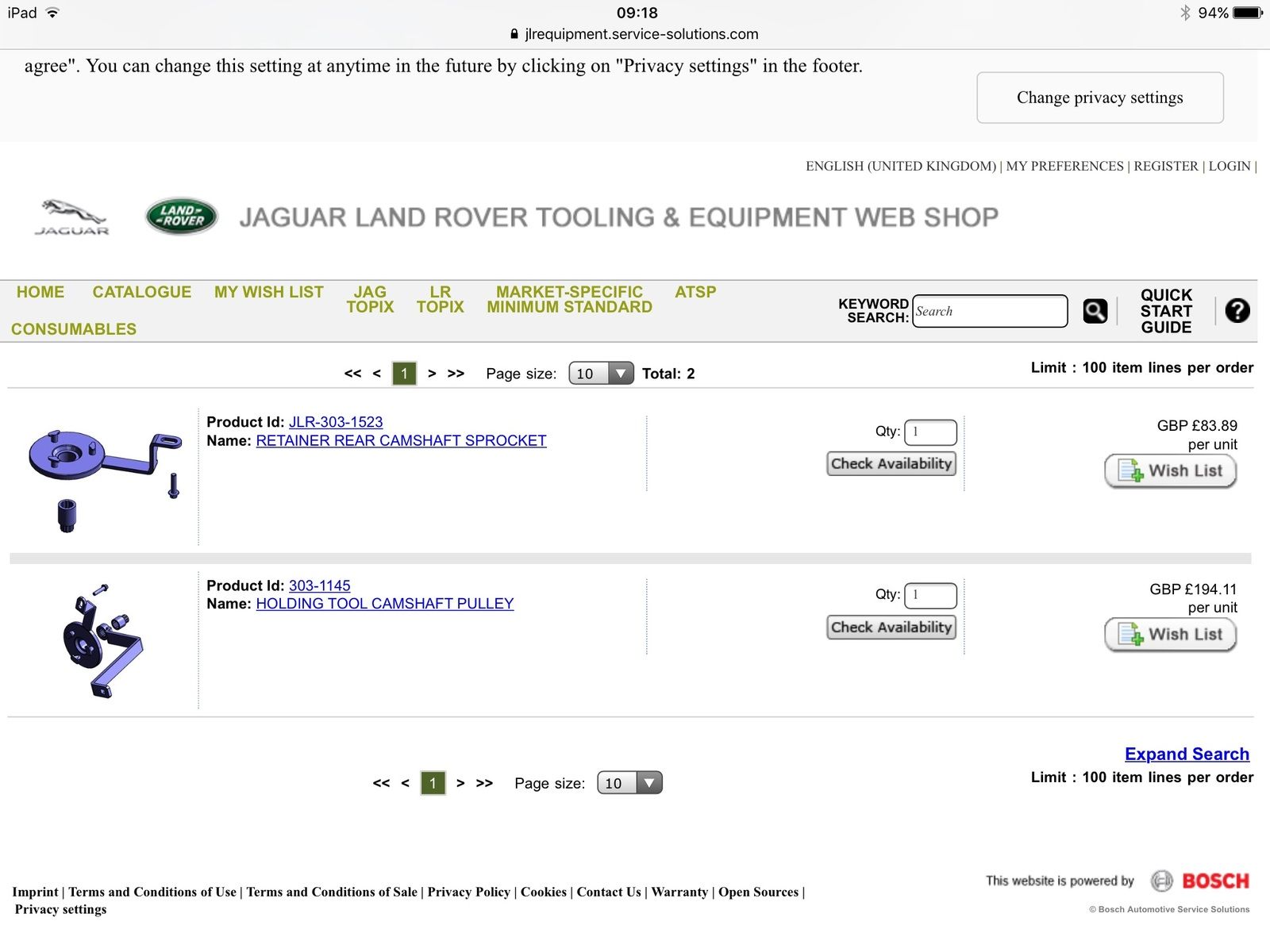Tap the jlrequipment.service-solutions.com address bar
Viewport: 1270px width, 952px height.
pyautogui.click(x=641, y=34)
